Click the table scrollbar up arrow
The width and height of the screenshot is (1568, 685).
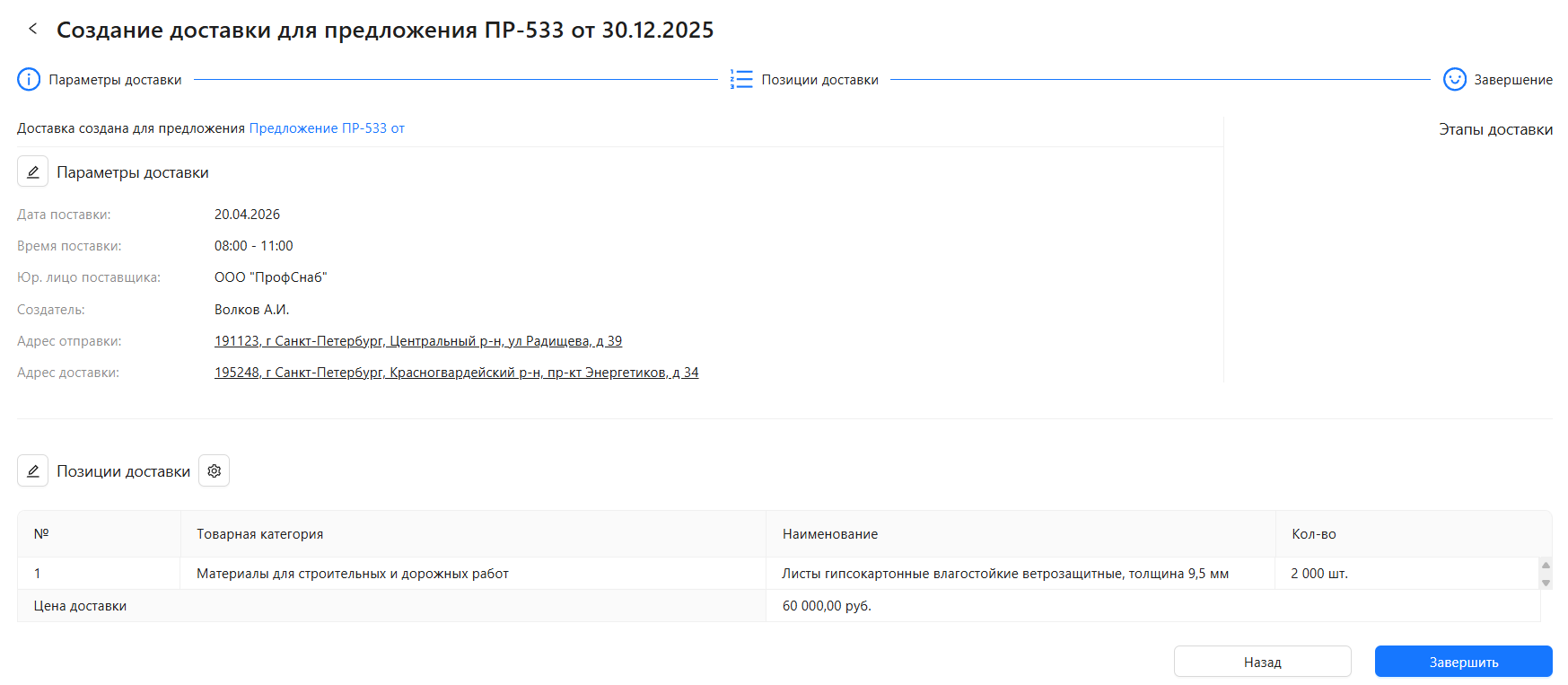coord(1546,565)
